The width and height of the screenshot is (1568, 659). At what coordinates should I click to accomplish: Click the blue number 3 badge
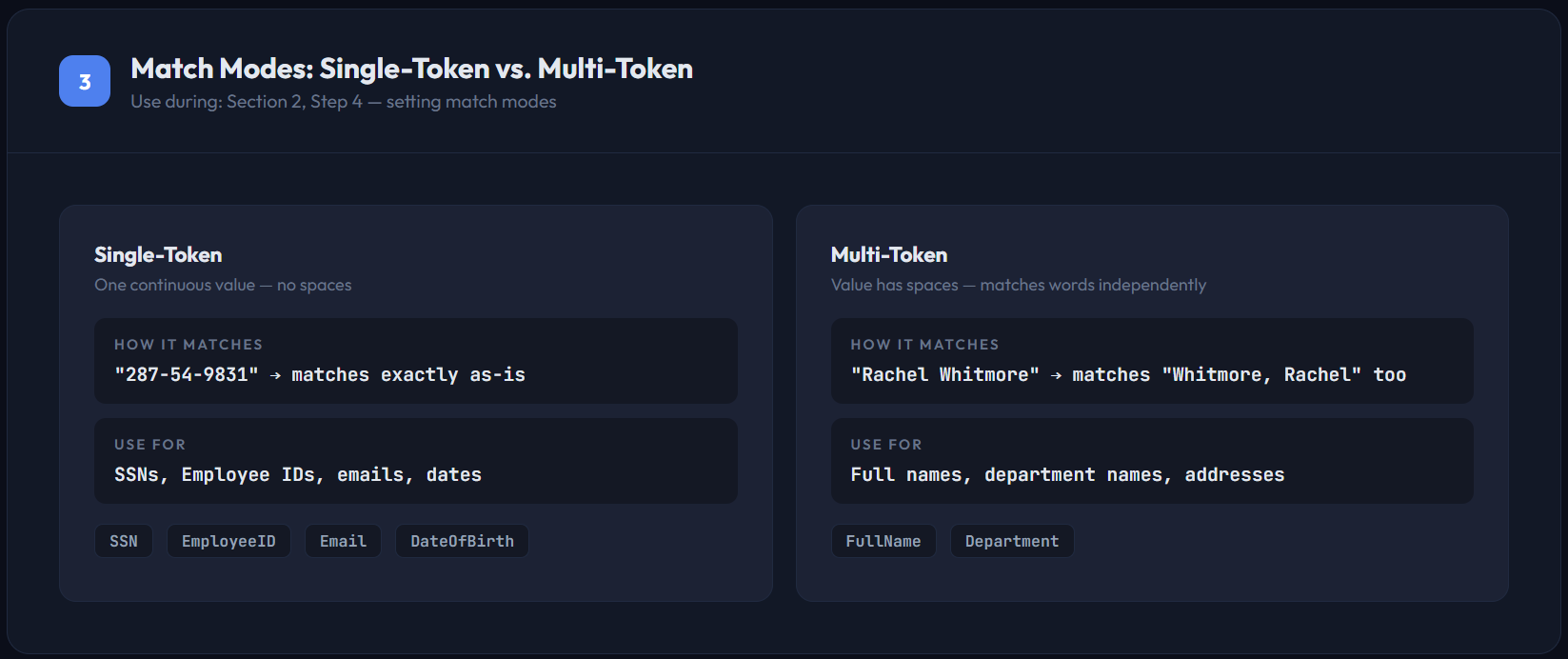pos(85,81)
